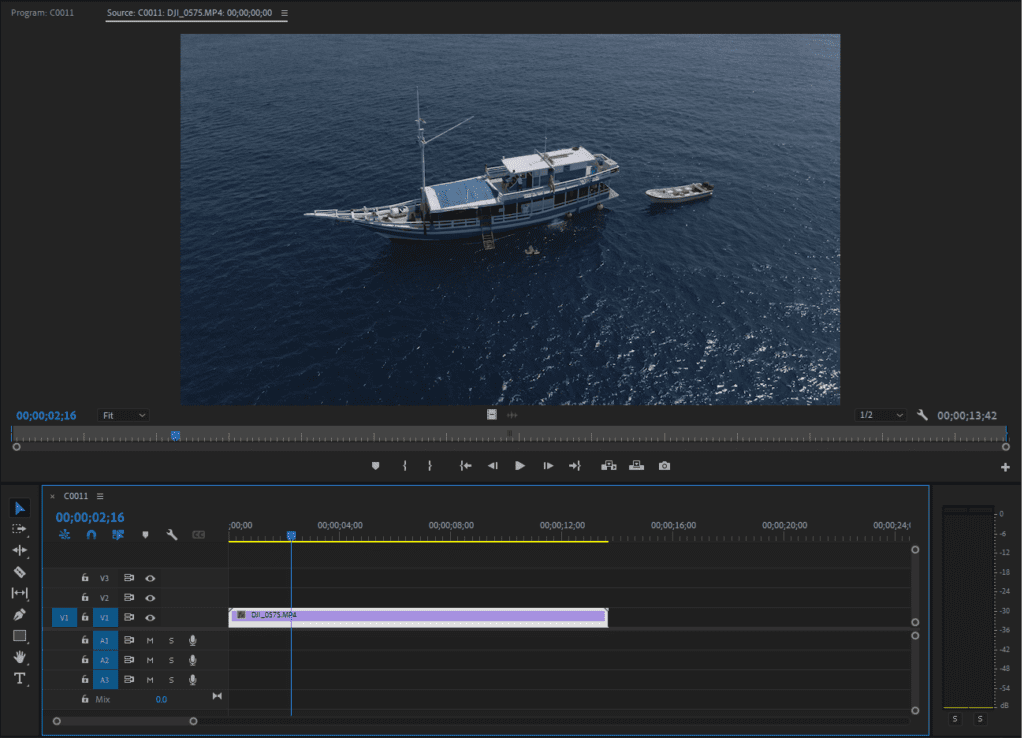Mute audio track A1
This screenshot has width=1024, height=738.
[x=150, y=641]
